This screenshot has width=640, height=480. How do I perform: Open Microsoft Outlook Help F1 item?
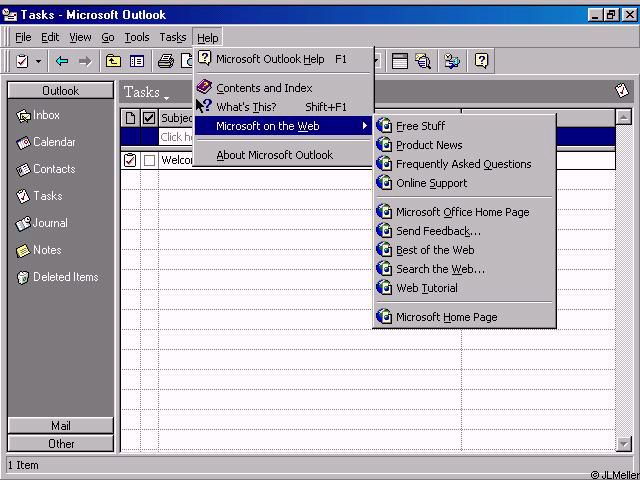coord(283,59)
